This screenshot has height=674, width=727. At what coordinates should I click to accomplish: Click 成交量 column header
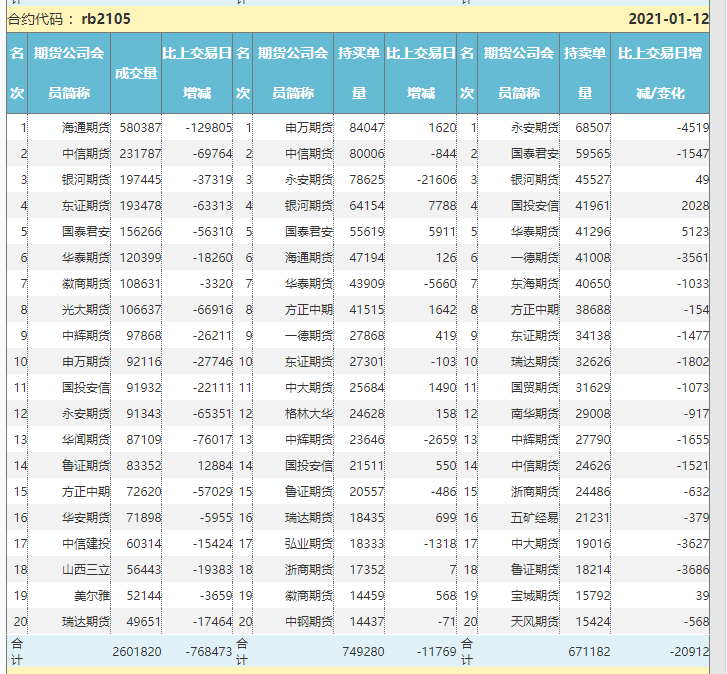click(136, 73)
